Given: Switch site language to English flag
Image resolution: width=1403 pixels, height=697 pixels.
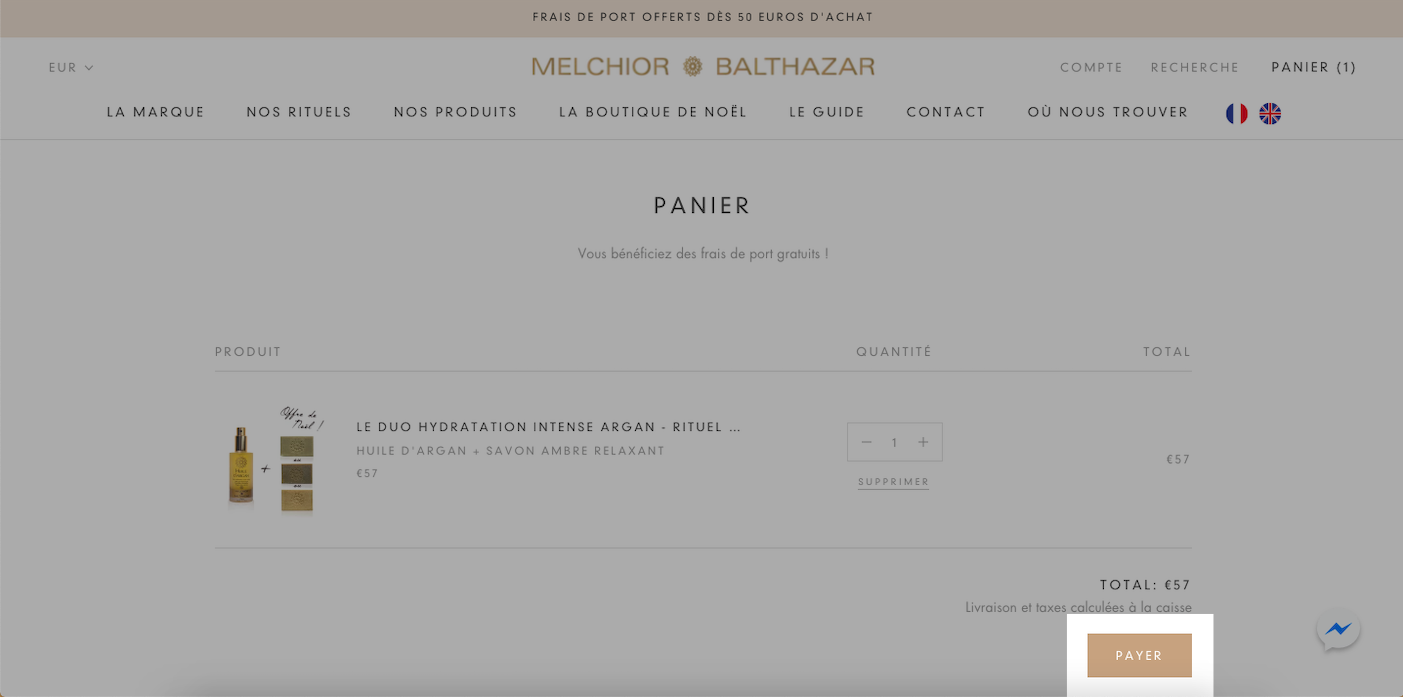Looking at the screenshot, I should click(1270, 113).
